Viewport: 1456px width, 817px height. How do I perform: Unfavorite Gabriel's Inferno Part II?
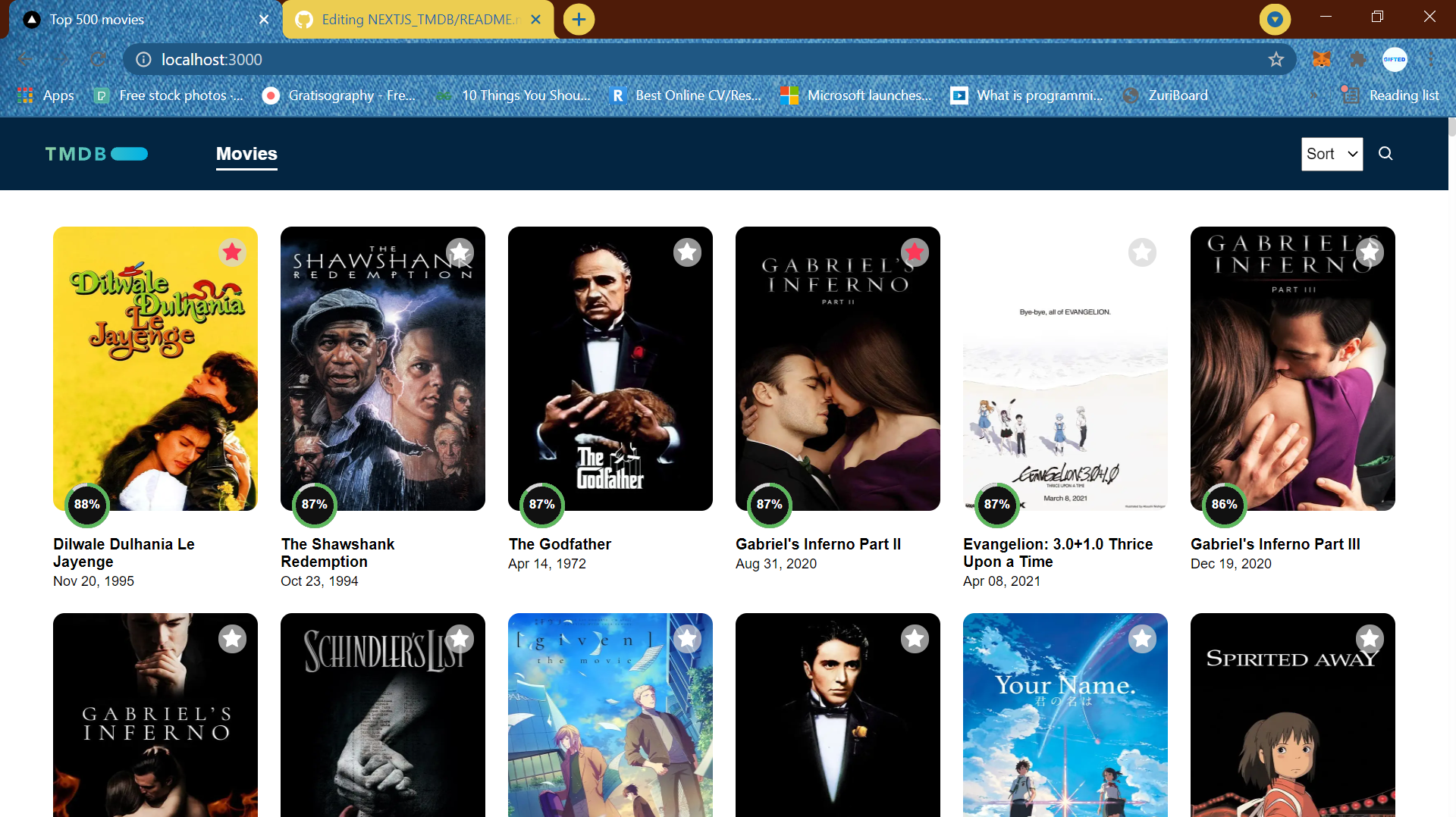click(x=915, y=252)
